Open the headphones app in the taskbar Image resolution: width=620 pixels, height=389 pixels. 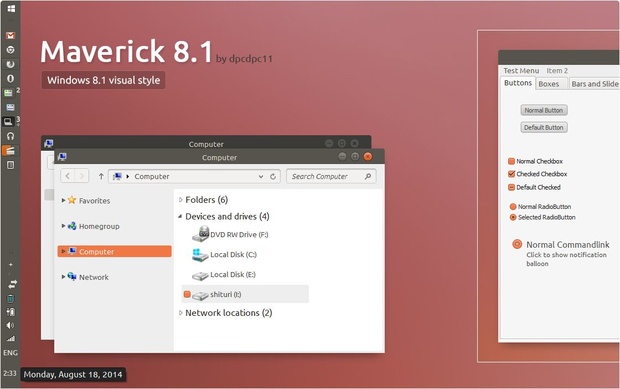coord(11,136)
